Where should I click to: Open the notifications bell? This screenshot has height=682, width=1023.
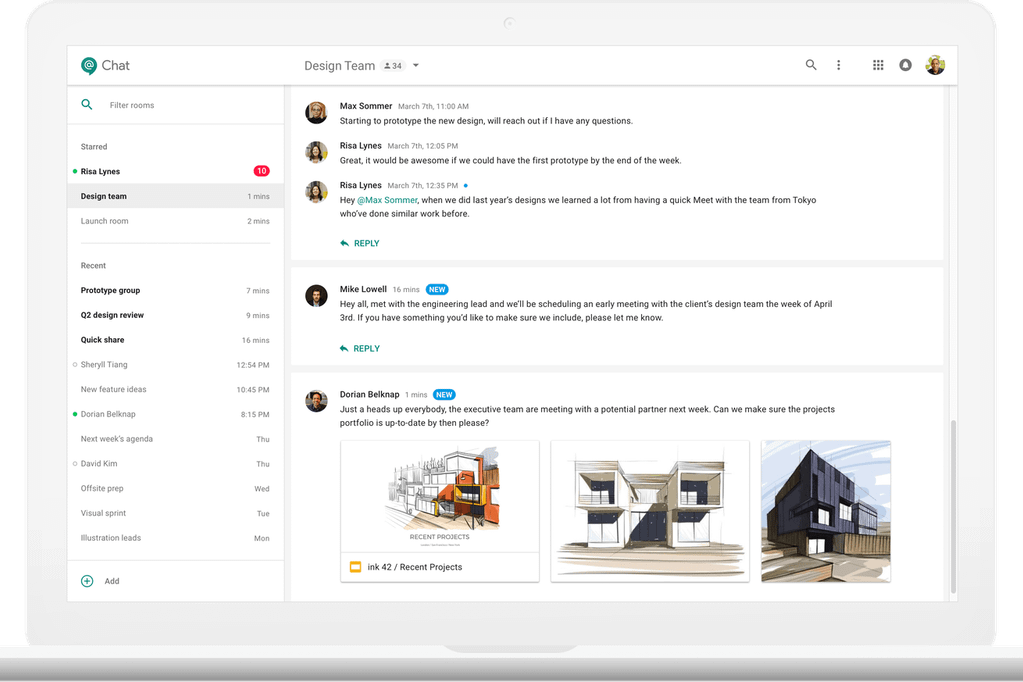pyautogui.click(x=905, y=64)
